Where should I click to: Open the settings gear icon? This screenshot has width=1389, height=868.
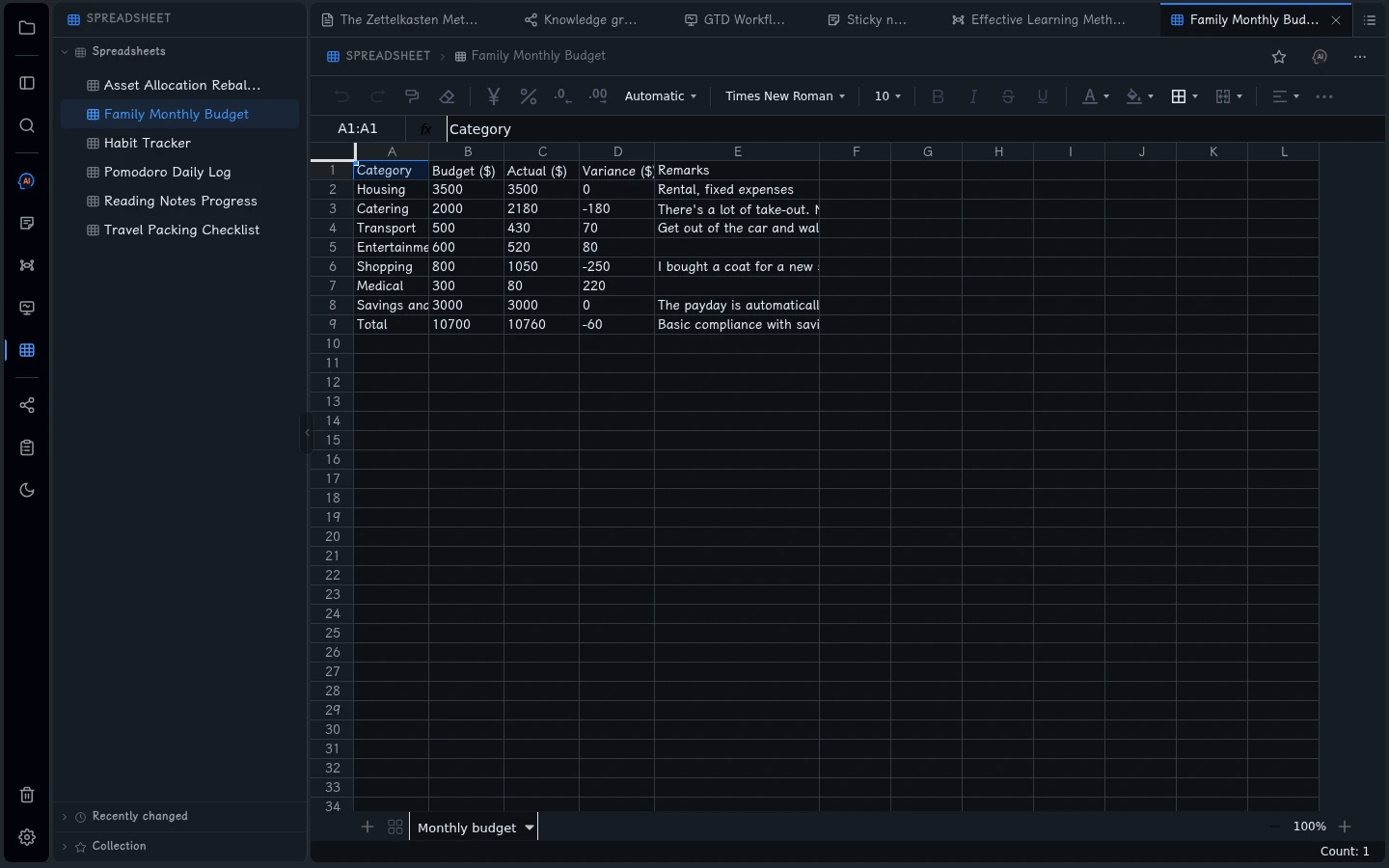27,837
